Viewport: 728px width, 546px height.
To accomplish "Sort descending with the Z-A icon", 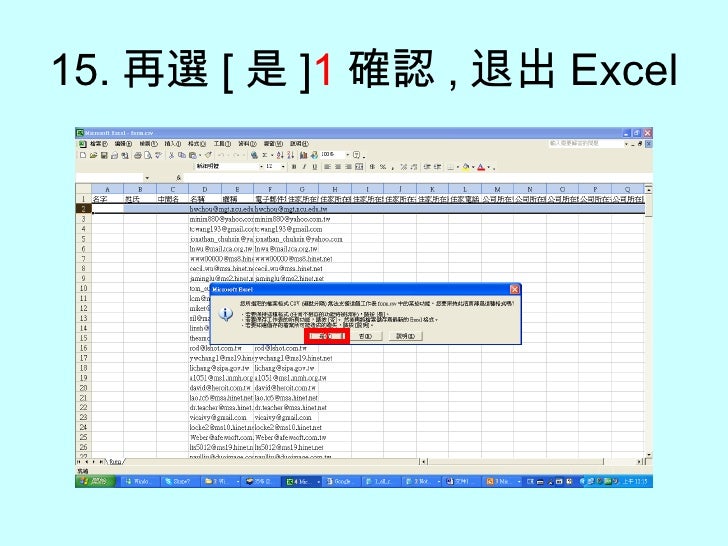I will click(x=291, y=155).
